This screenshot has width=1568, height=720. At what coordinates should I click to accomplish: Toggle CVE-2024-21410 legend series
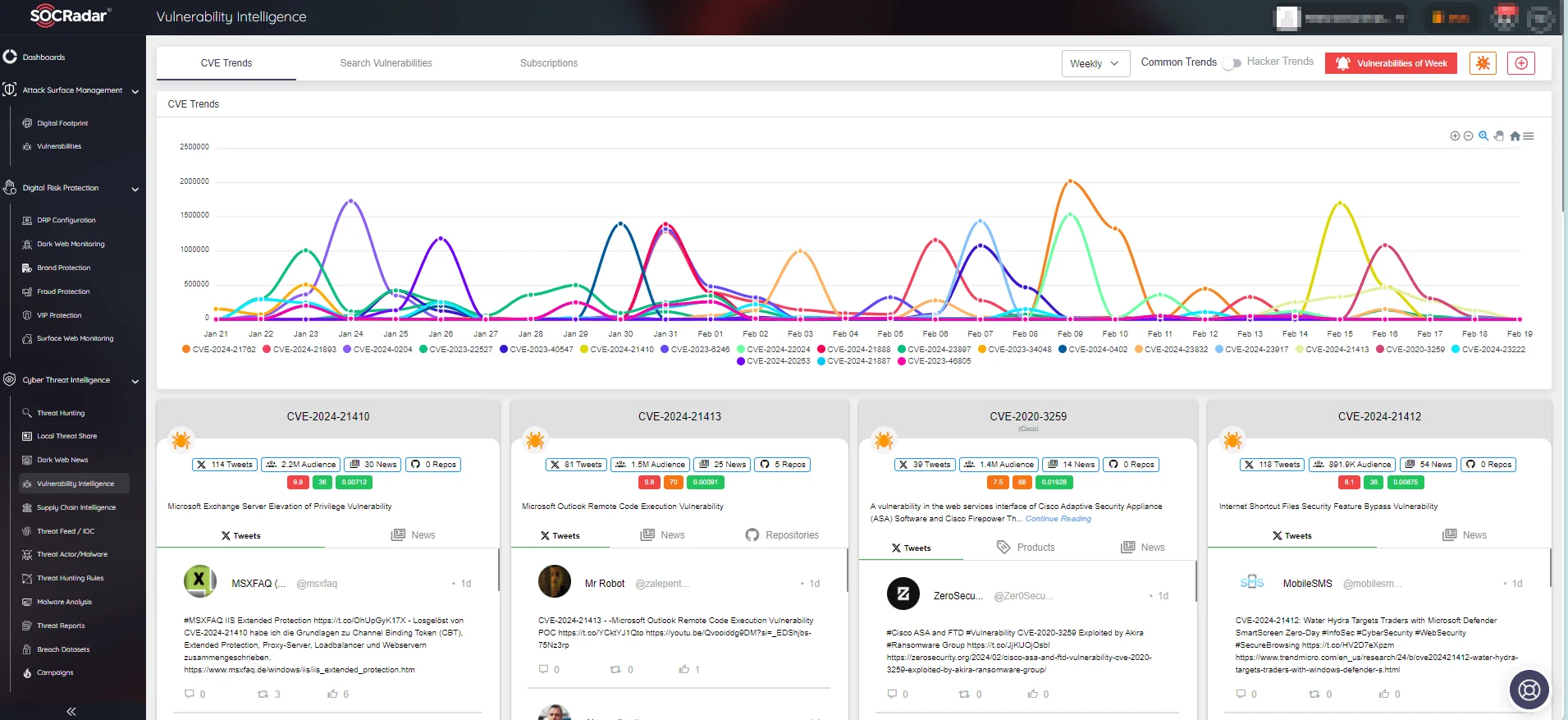point(617,349)
